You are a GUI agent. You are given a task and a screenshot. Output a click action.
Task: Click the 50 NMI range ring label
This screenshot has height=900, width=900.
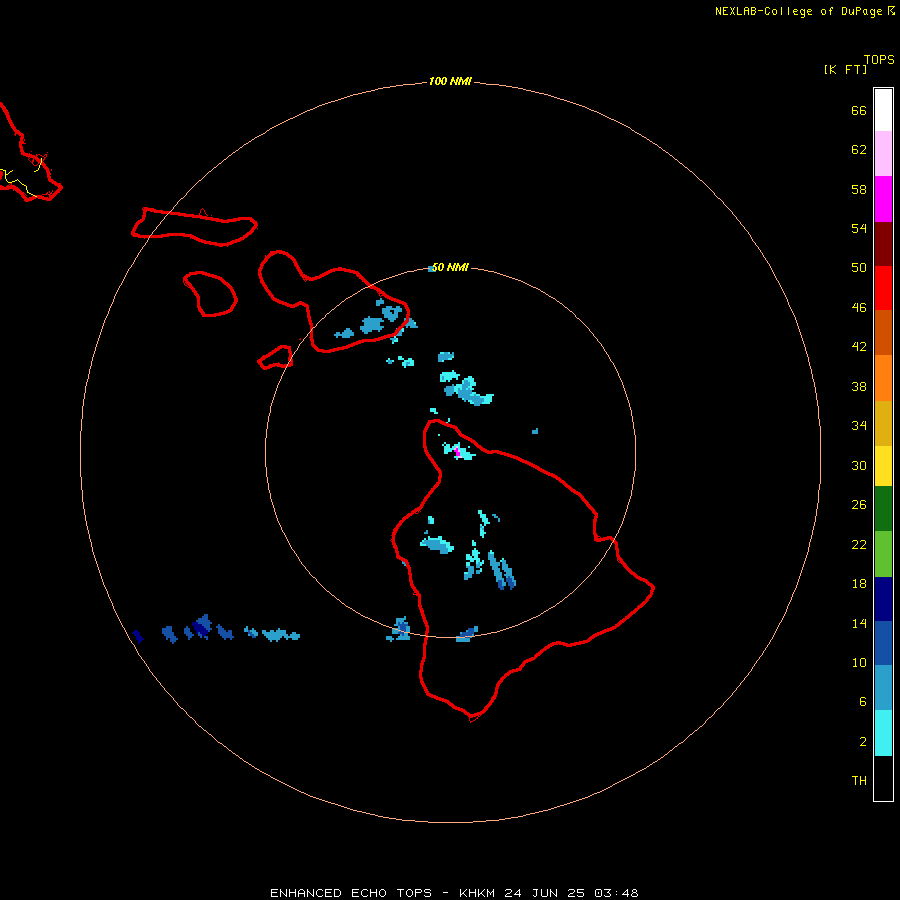click(450, 267)
